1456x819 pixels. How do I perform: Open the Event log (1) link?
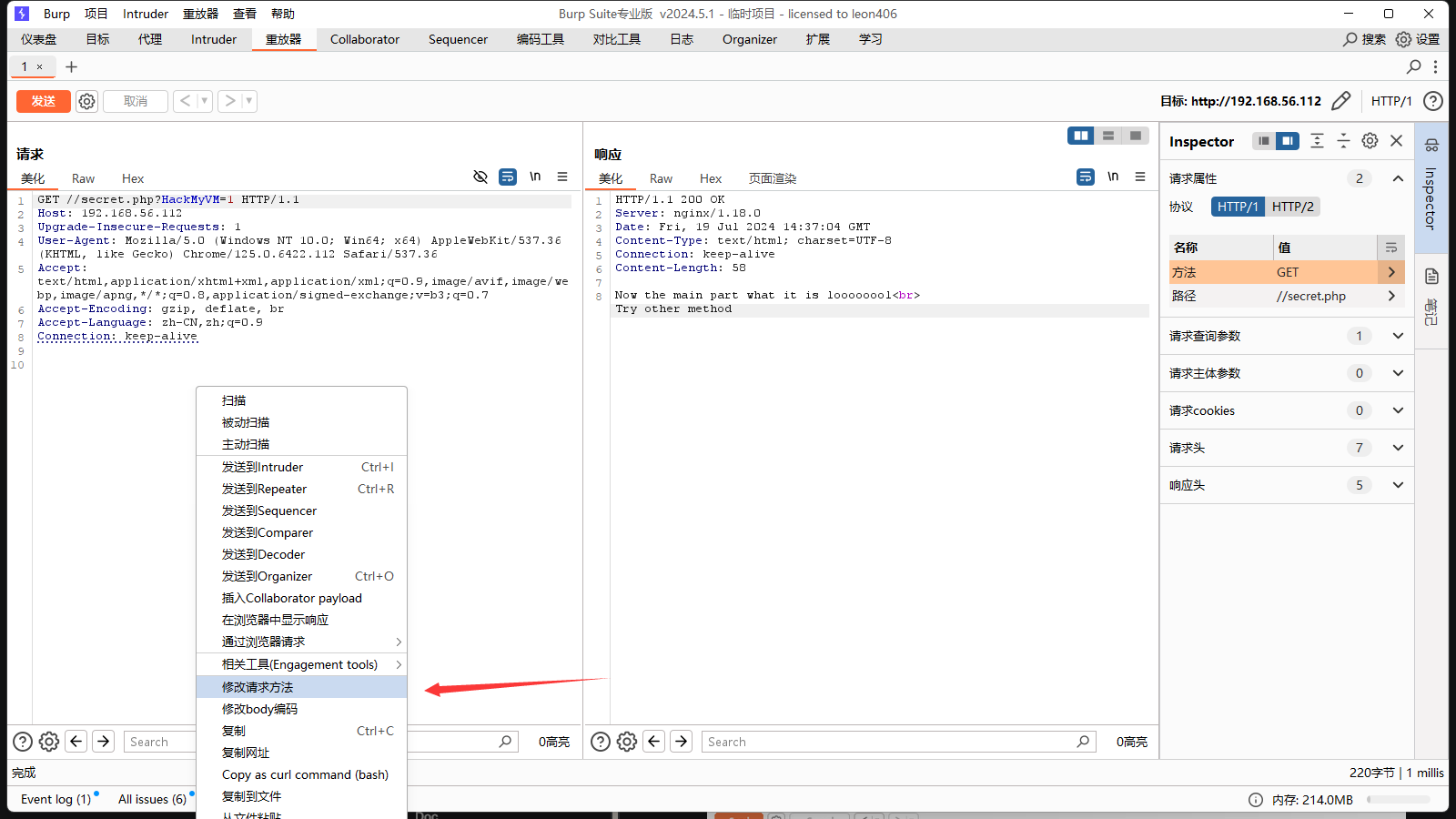(56, 799)
